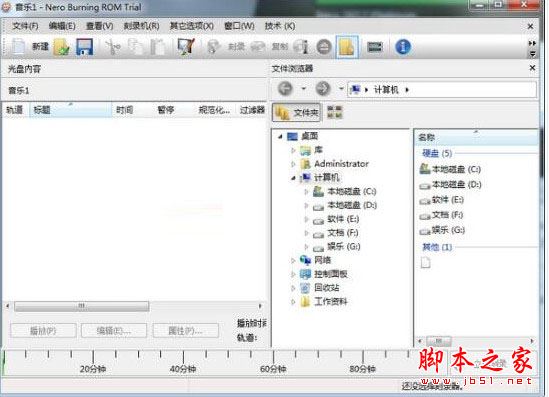Click the Burn disc icon

(213, 47)
